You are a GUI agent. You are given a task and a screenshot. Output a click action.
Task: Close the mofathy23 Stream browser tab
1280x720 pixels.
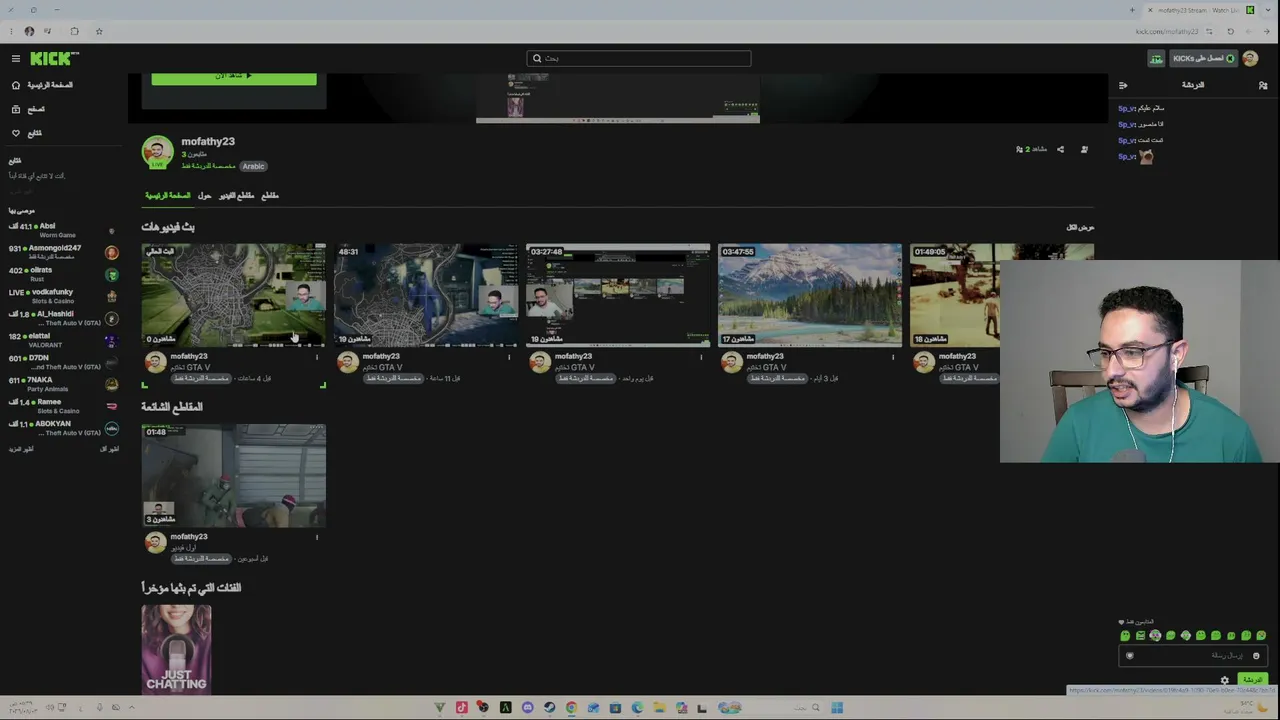click(x=1150, y=10)
